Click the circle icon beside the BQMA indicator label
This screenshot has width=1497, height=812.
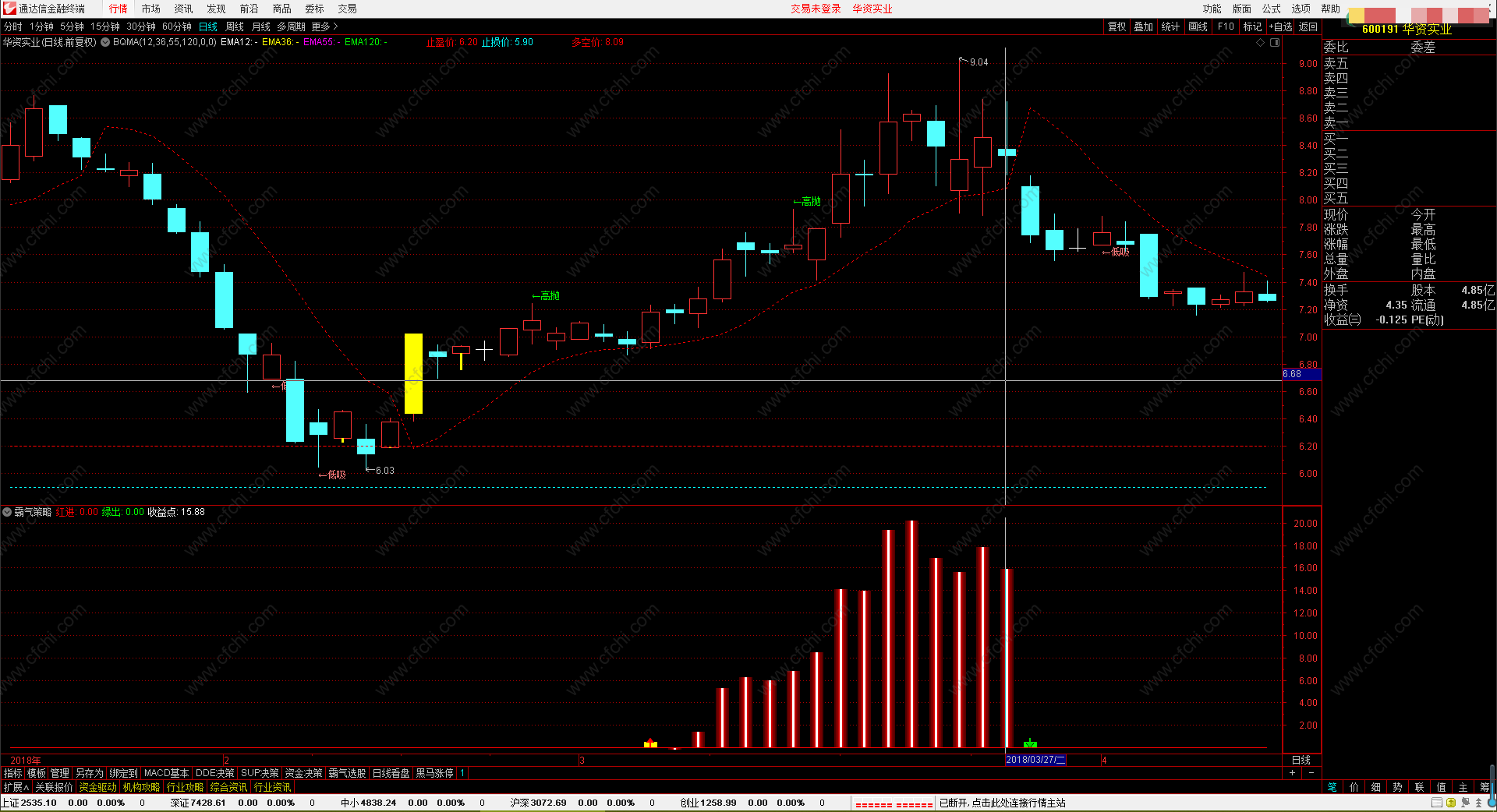pos(105,42)
